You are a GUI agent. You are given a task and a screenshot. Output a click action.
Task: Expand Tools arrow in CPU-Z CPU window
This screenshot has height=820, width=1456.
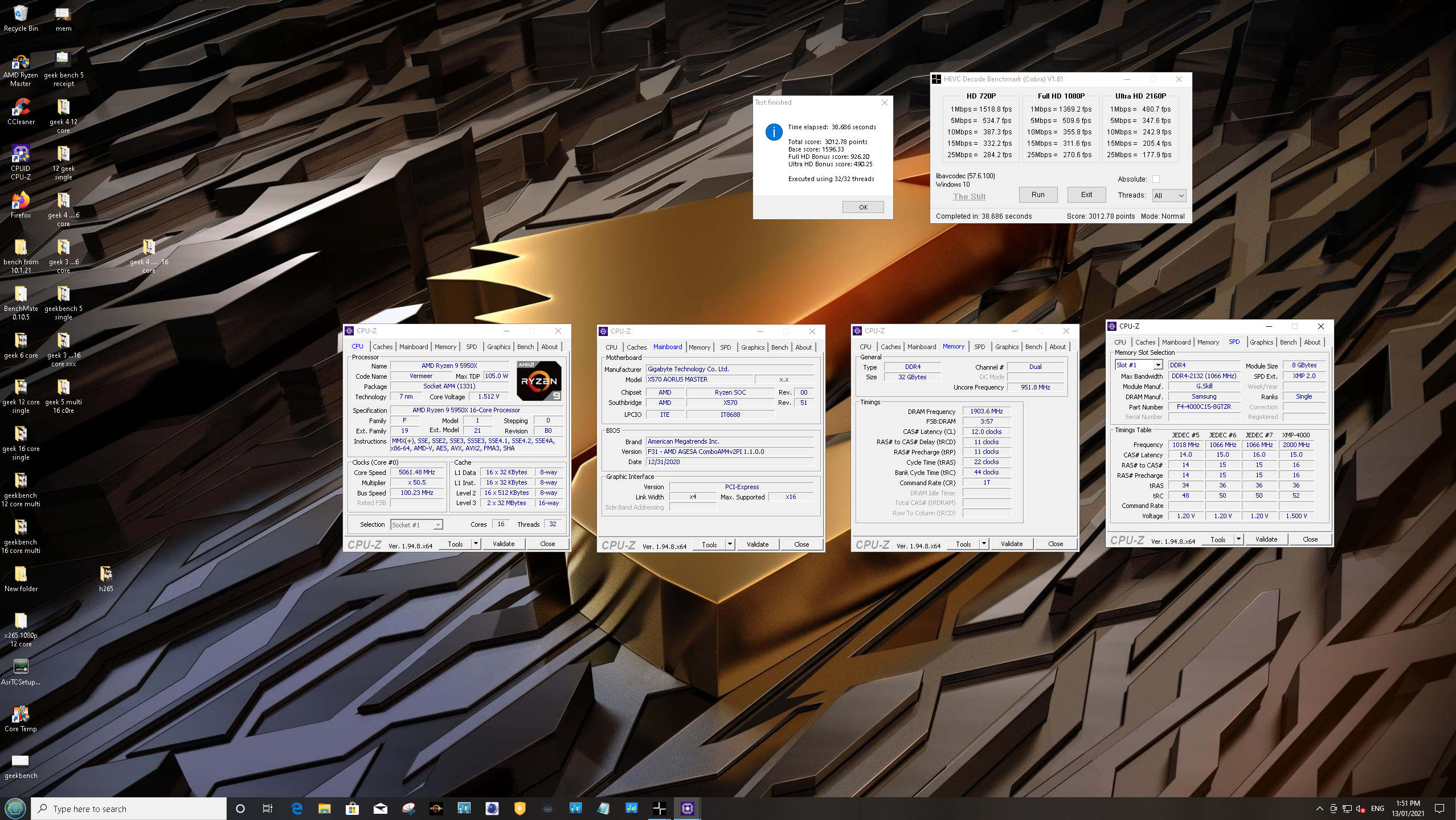point(476,544)
